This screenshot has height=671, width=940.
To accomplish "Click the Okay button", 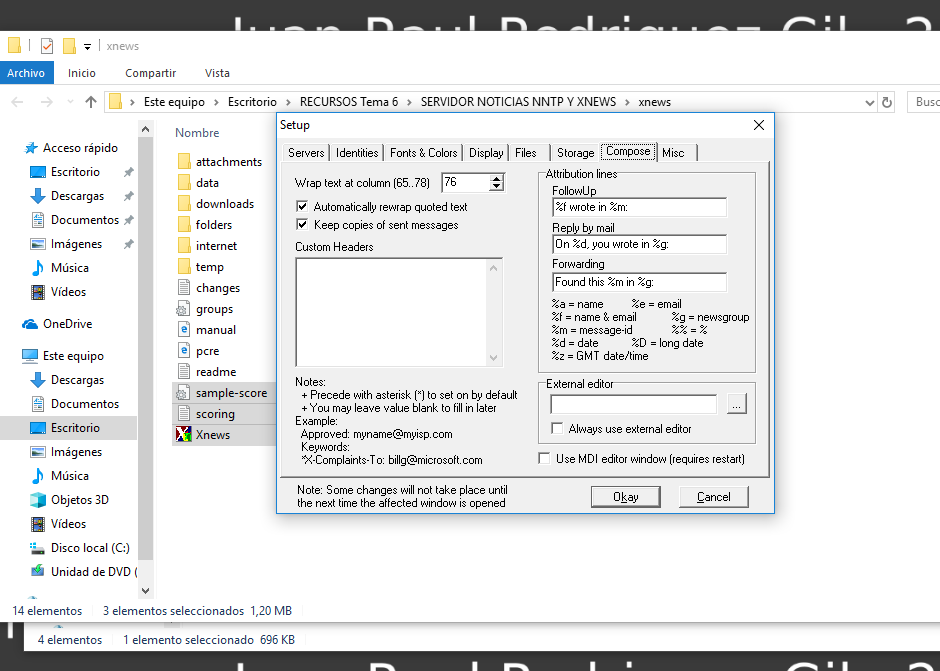I will [x=625, y=497].
